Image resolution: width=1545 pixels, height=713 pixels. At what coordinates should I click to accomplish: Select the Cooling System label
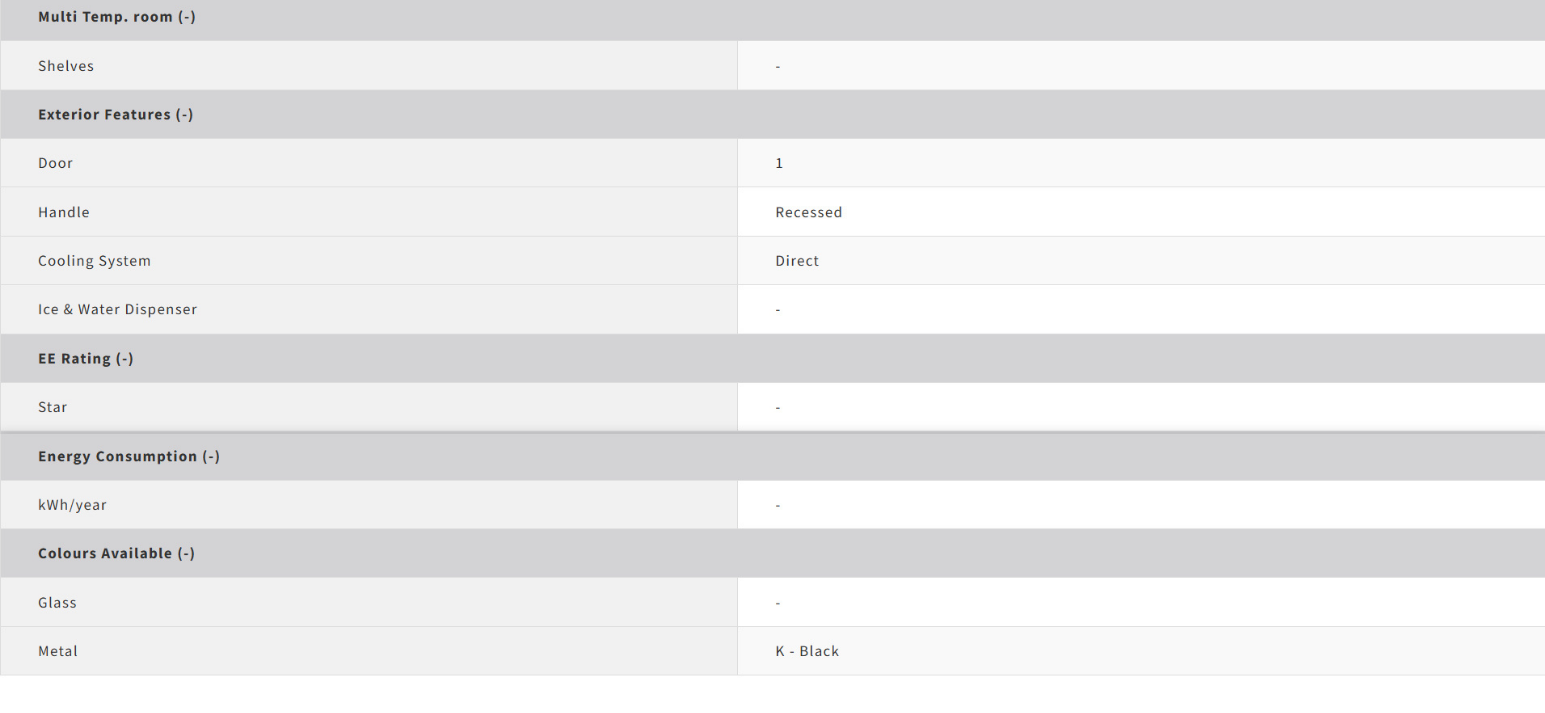(x=94, y=261)
